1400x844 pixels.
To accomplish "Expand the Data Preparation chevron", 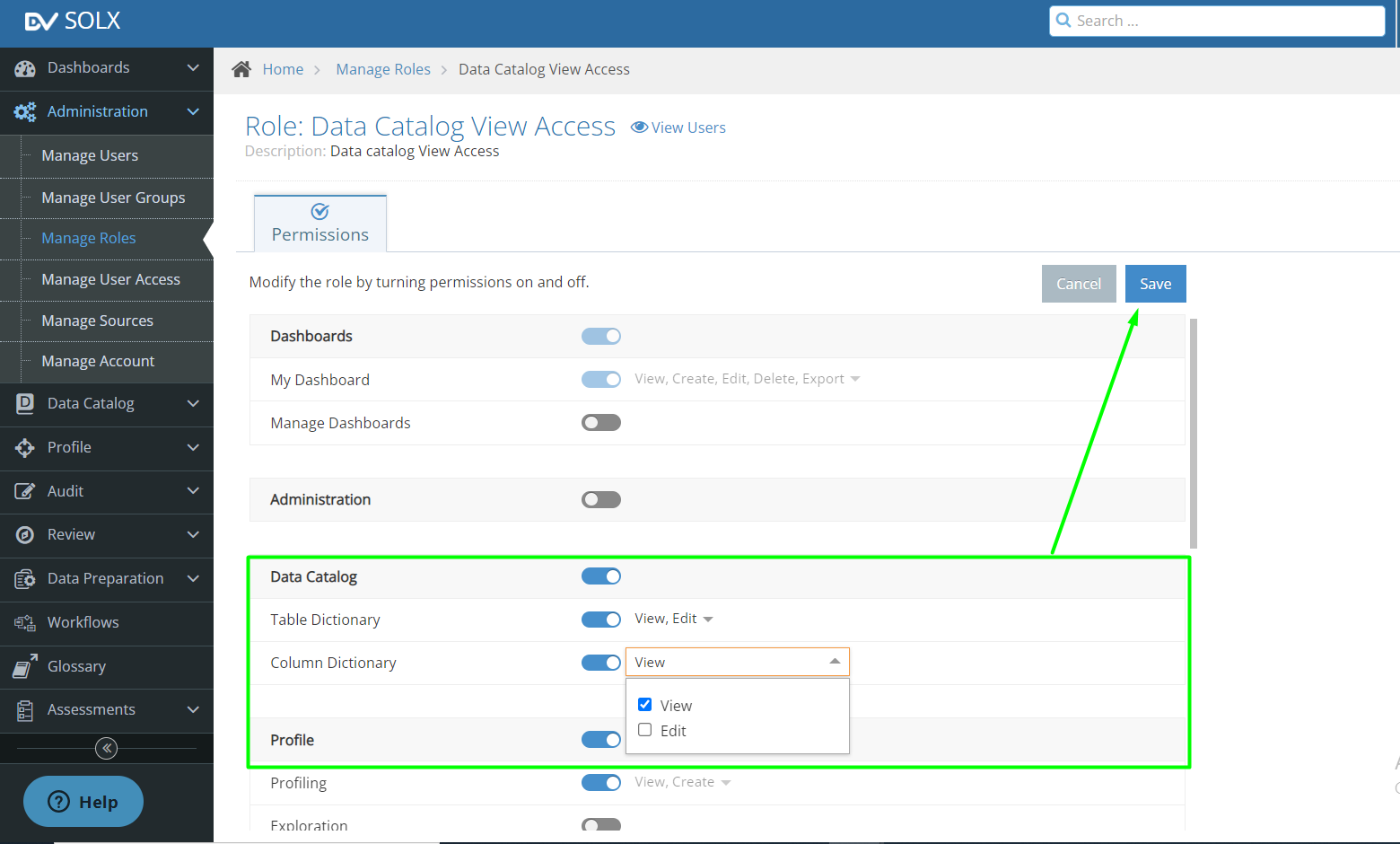I will pyautogui.click(x=193, y=579).
